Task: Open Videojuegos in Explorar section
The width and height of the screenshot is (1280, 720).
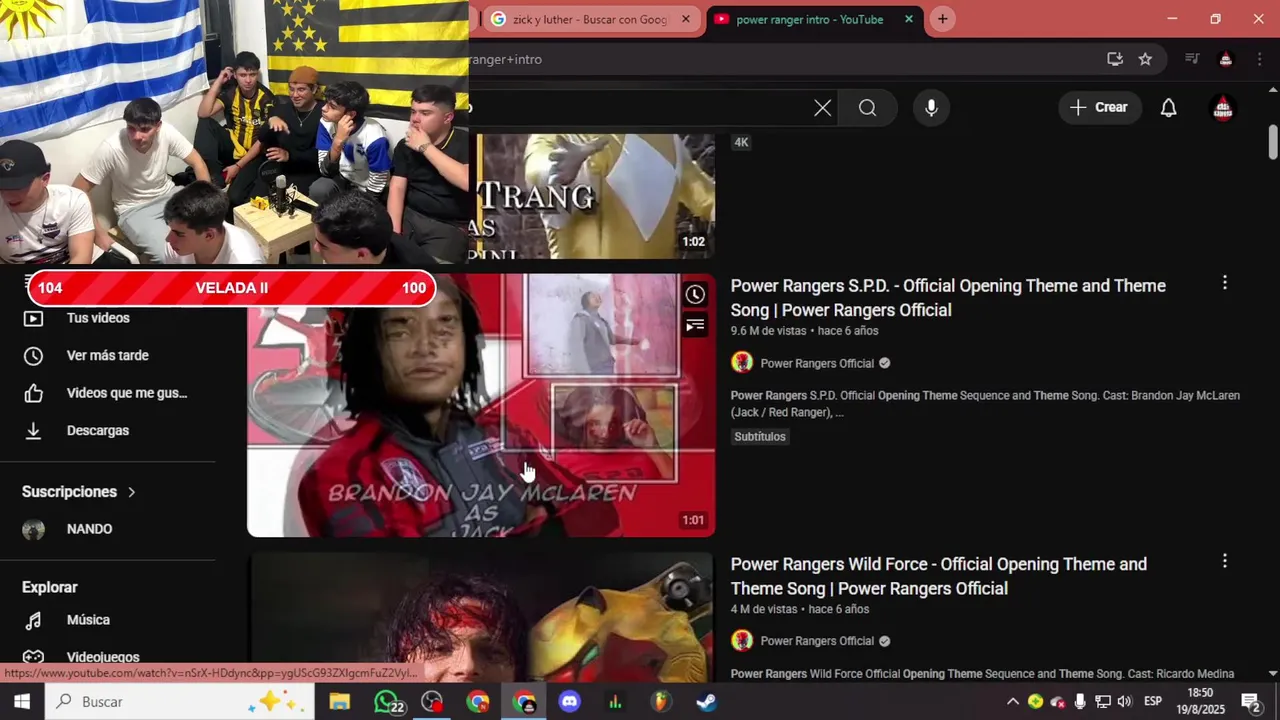Action: (x=103, y=657)
